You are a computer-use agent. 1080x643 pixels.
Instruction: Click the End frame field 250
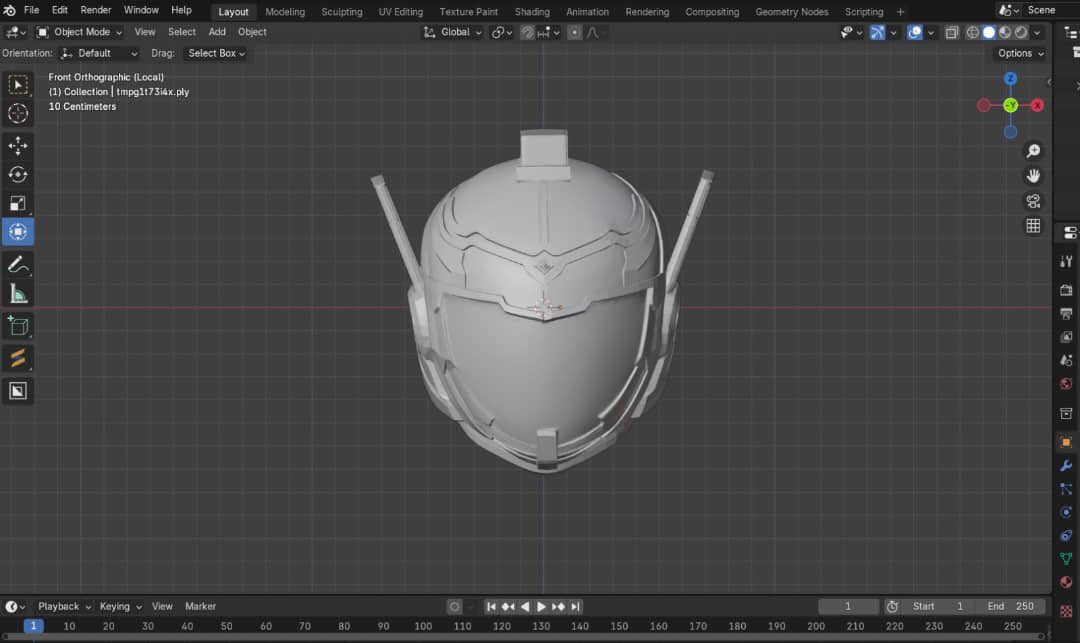(x=1010, y=607)
